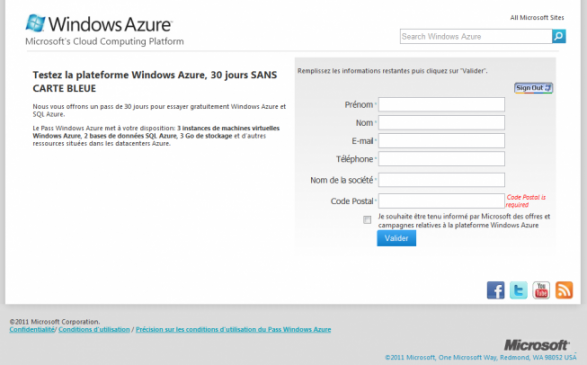The width and height of the screenshot is (587, 365).
Task: Click the 'Code Postal is required' error text
Action: (526, 201)
